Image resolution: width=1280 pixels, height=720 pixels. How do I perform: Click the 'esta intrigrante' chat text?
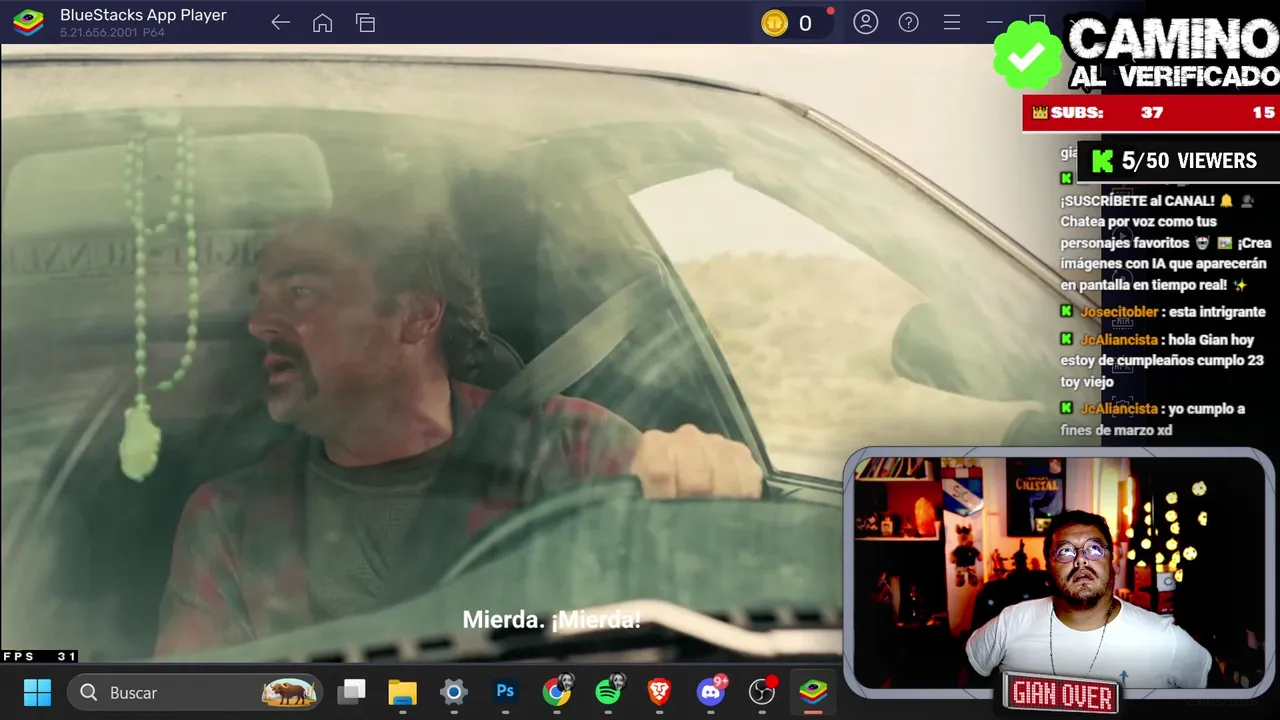pos(1217,312)
